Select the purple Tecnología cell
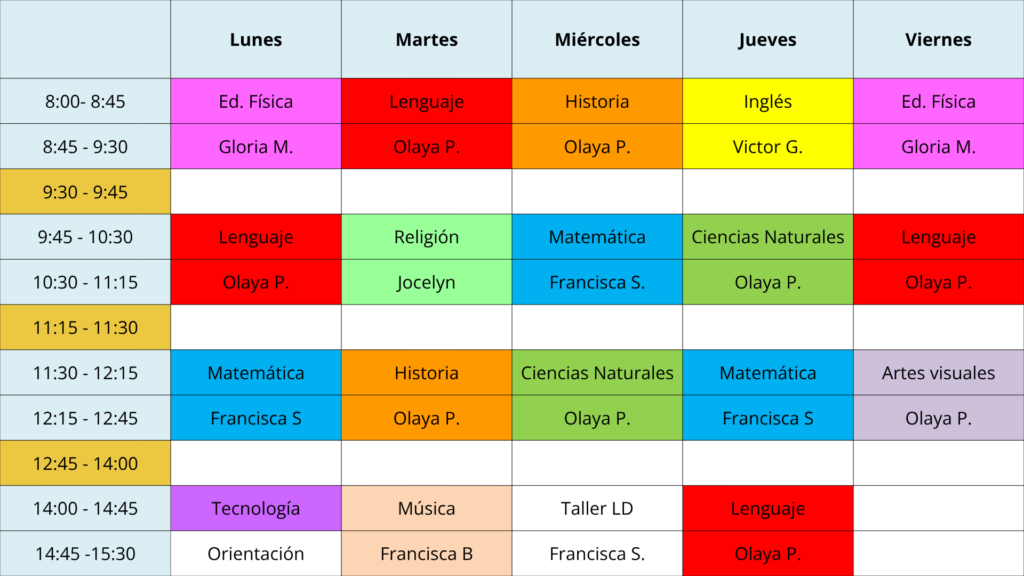This screenshot has width=1024, height=576. 256,508
